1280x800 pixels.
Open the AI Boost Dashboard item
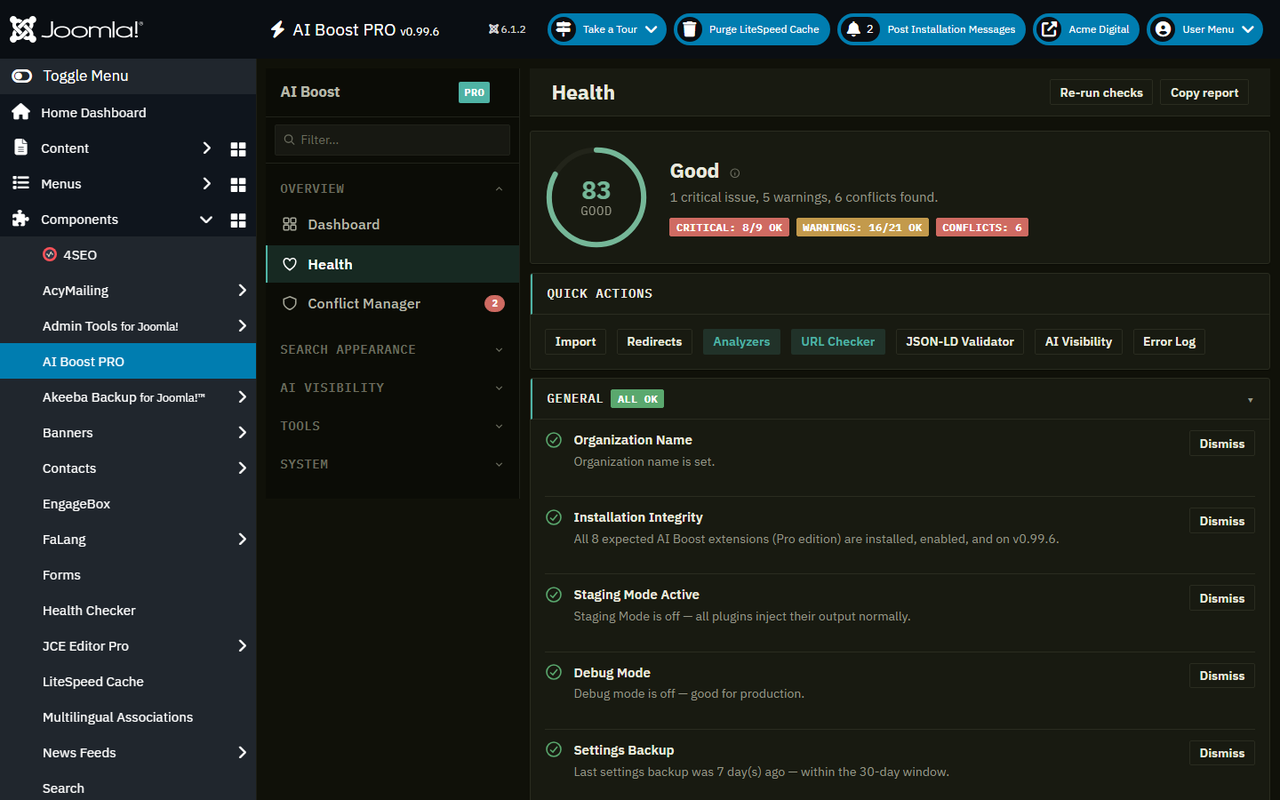click(x=392, y=225)
